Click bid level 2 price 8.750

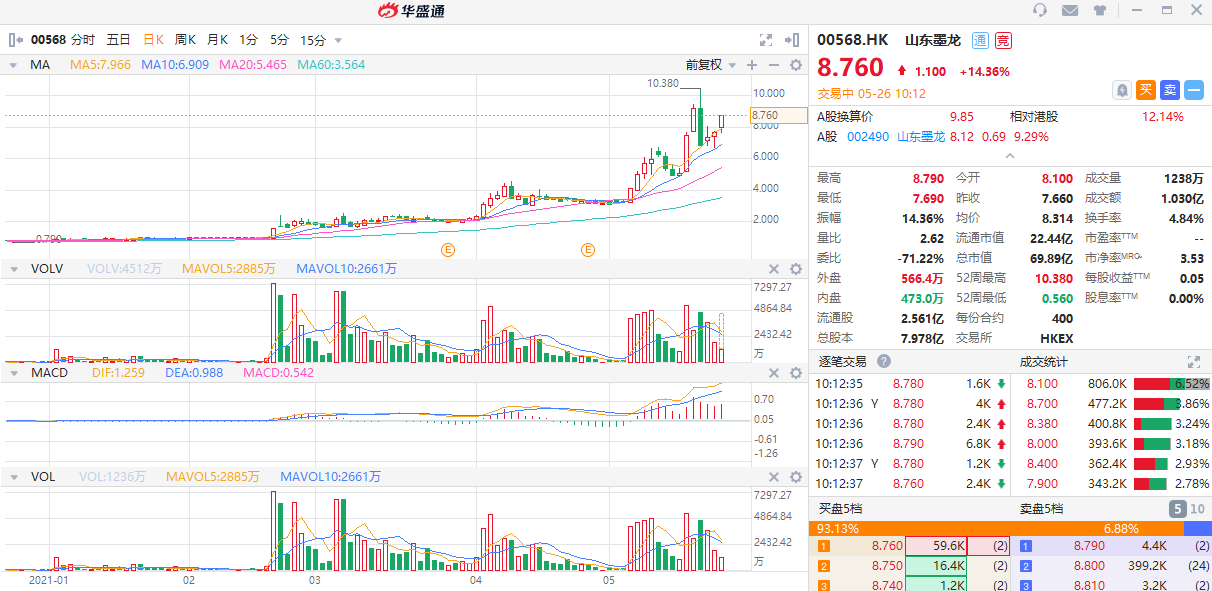click(887, 566)
